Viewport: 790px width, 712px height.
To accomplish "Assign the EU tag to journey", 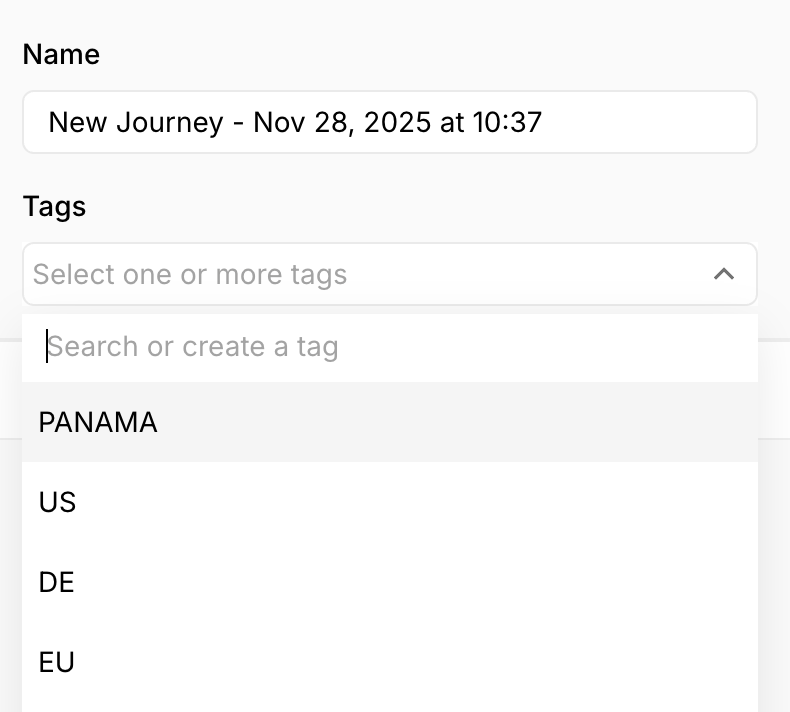I will 57,662.
